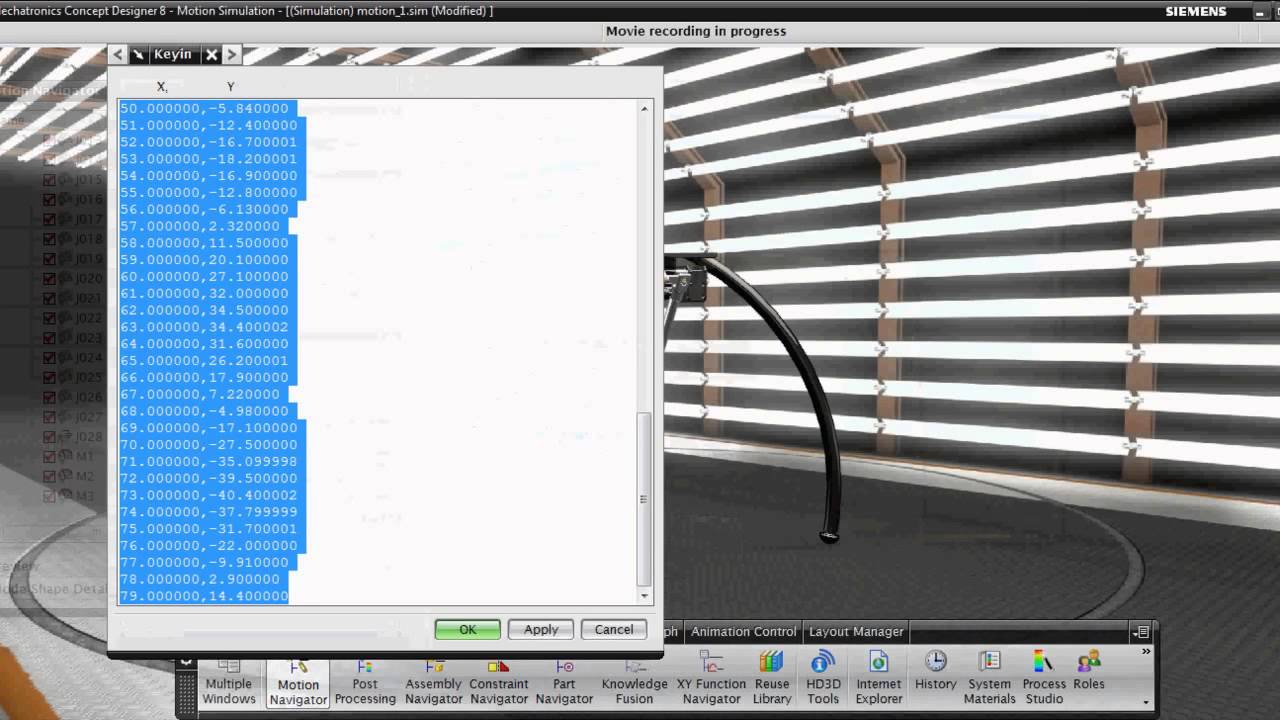Screen dimensions: 1280x720
Task: Click the row "78.000000,2.900000"
Action: click(x=200, y=579)
